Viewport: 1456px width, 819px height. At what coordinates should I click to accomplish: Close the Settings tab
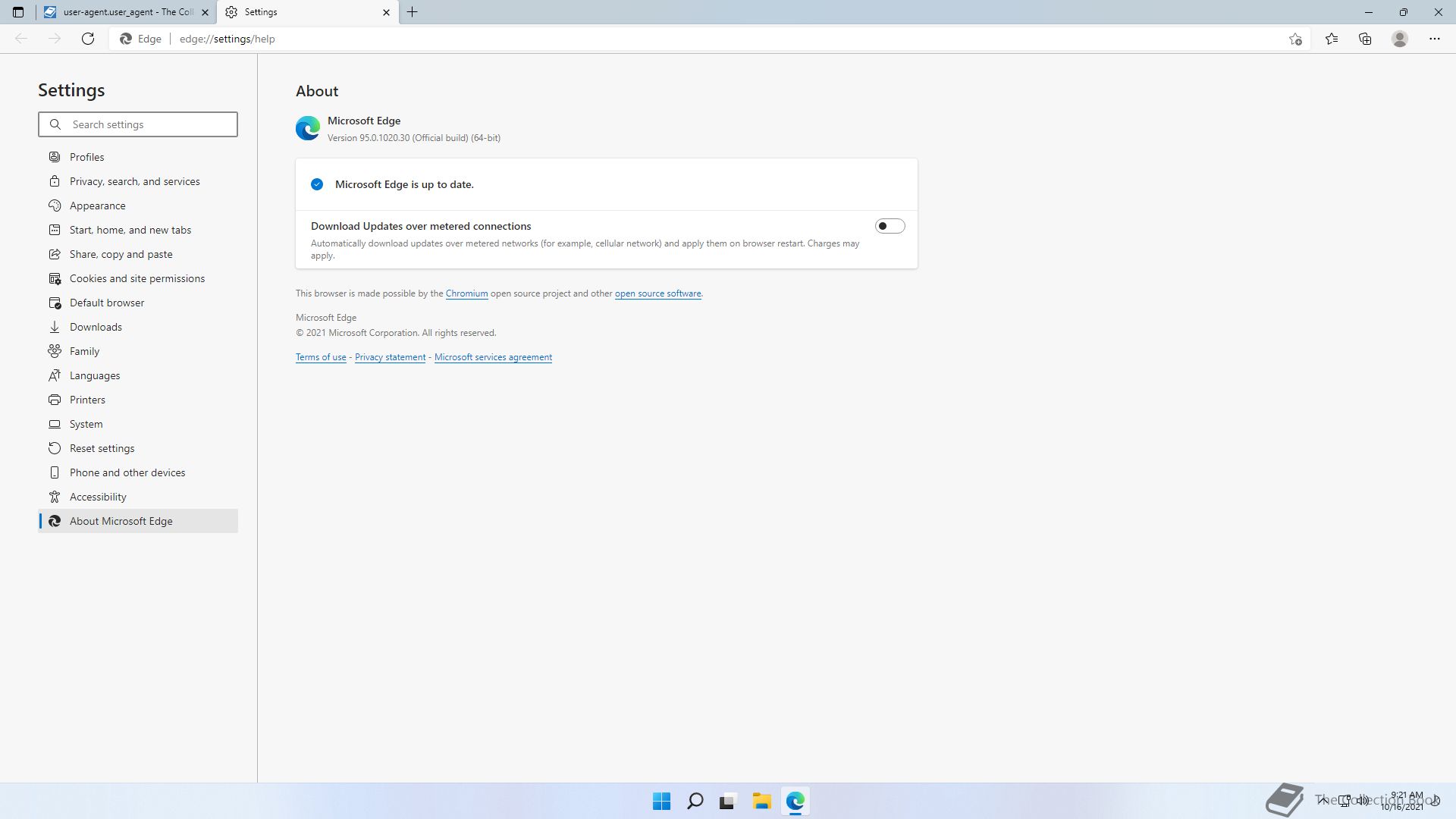coord(386,12)
